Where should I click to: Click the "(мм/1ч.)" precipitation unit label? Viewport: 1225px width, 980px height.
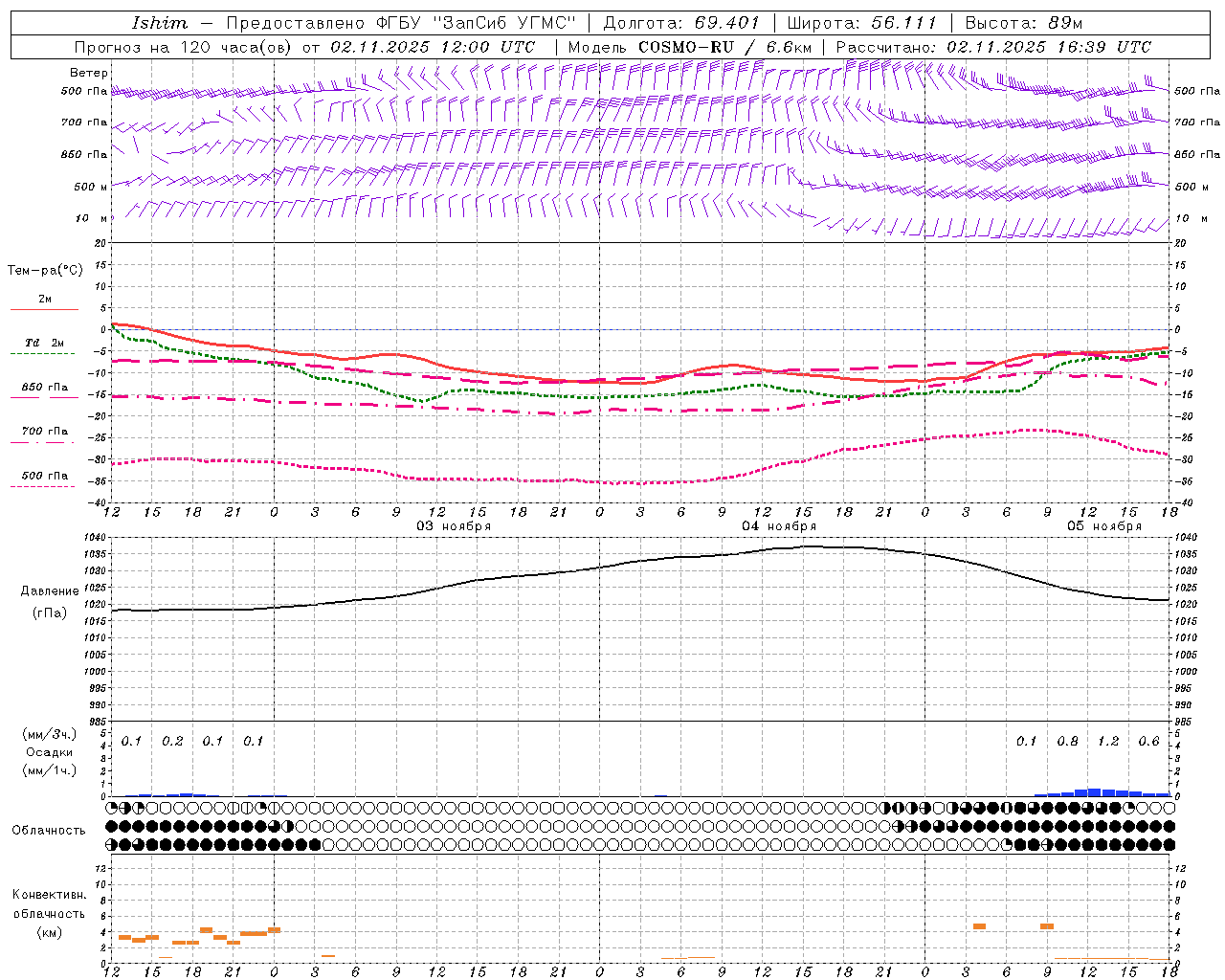coord(50,770)
